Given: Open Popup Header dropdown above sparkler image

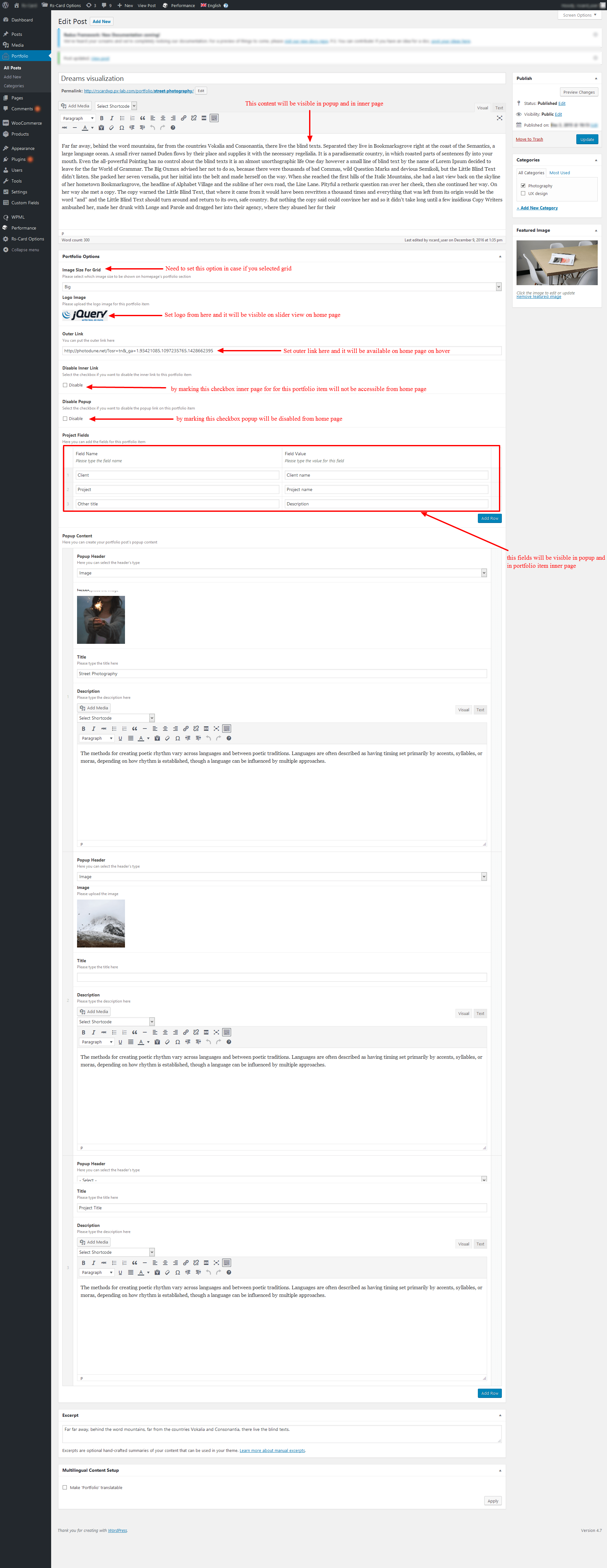Looking at the screenshot, I should coord(282,573).
